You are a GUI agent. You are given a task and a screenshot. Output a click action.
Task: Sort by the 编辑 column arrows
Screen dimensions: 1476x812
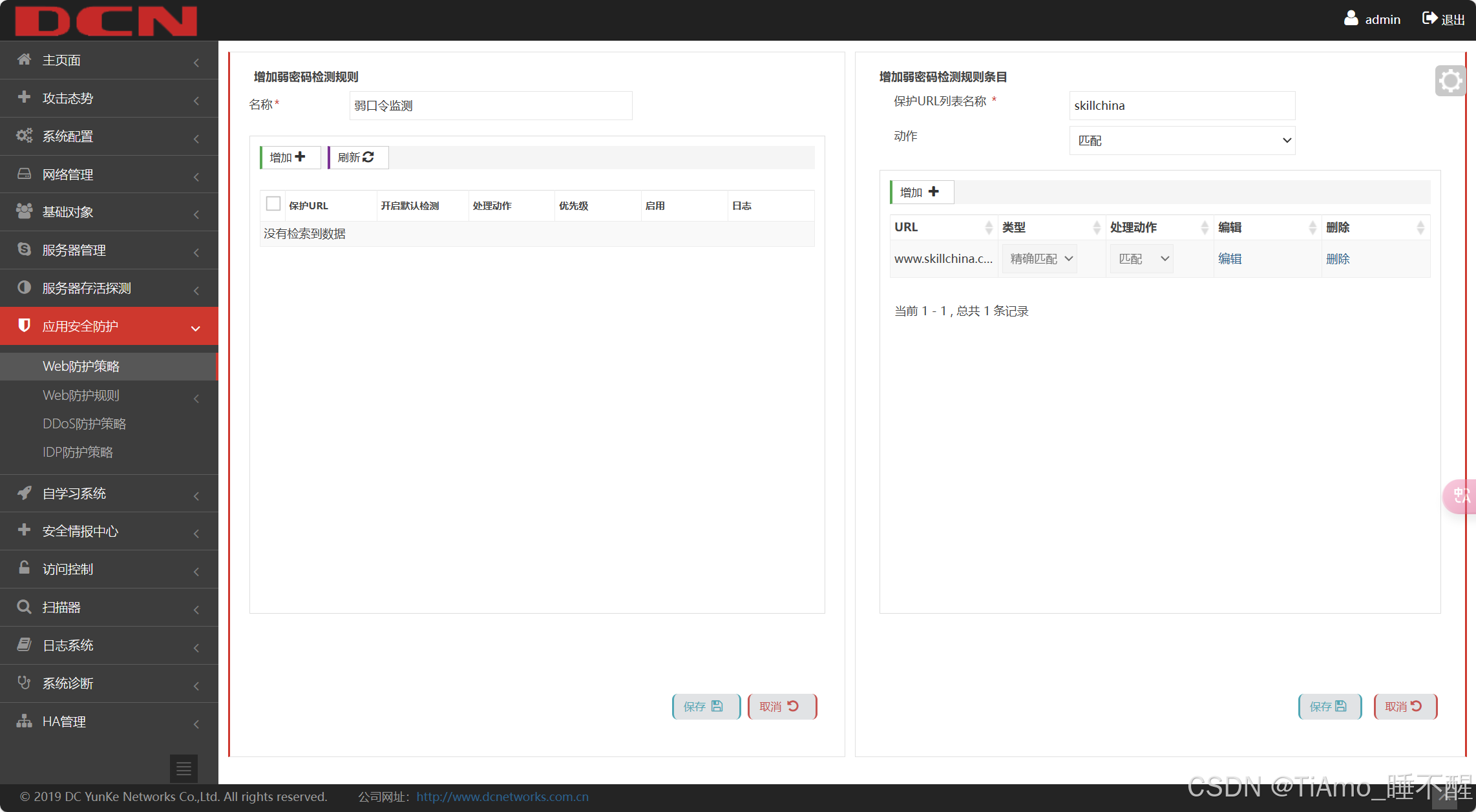1312,227
